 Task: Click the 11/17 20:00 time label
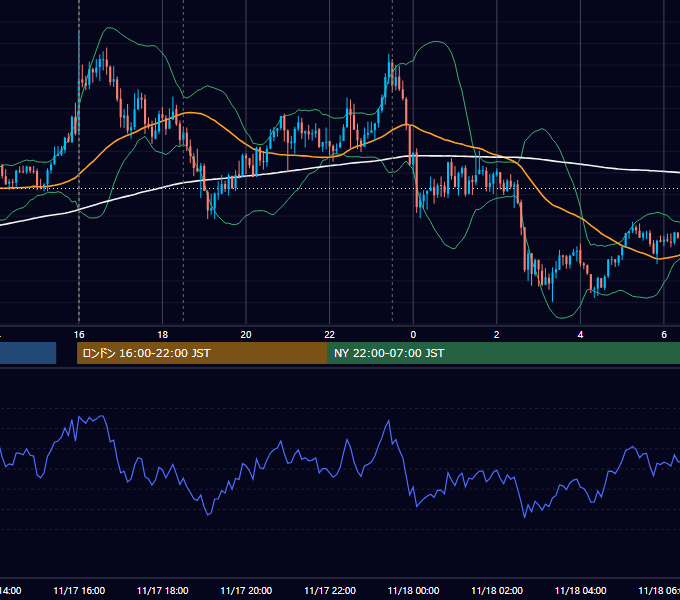pos(246,591)
